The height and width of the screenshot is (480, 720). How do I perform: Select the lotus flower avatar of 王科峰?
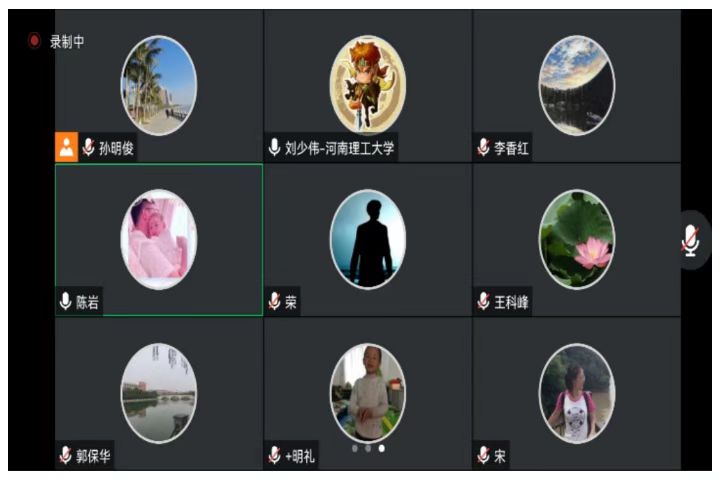(x=577, y=239)
